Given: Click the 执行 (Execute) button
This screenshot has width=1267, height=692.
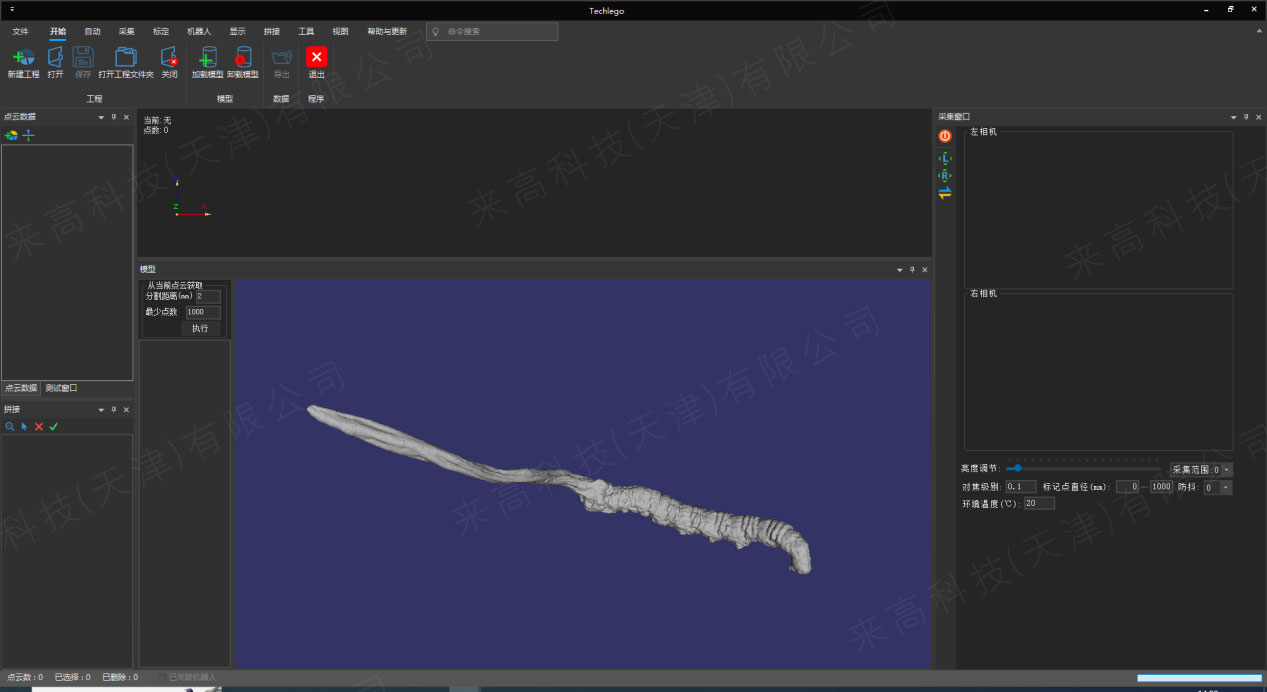Looking at the screenshot, I should pos(200,329).
